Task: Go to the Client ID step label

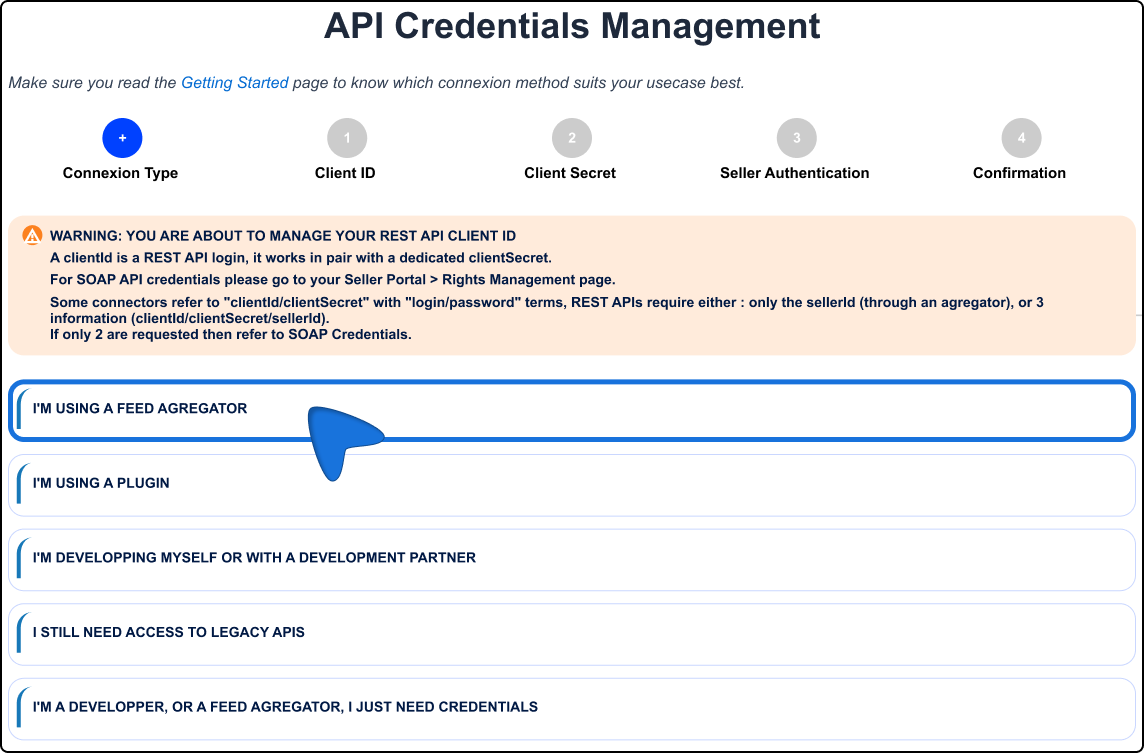Action: (345, 173)
